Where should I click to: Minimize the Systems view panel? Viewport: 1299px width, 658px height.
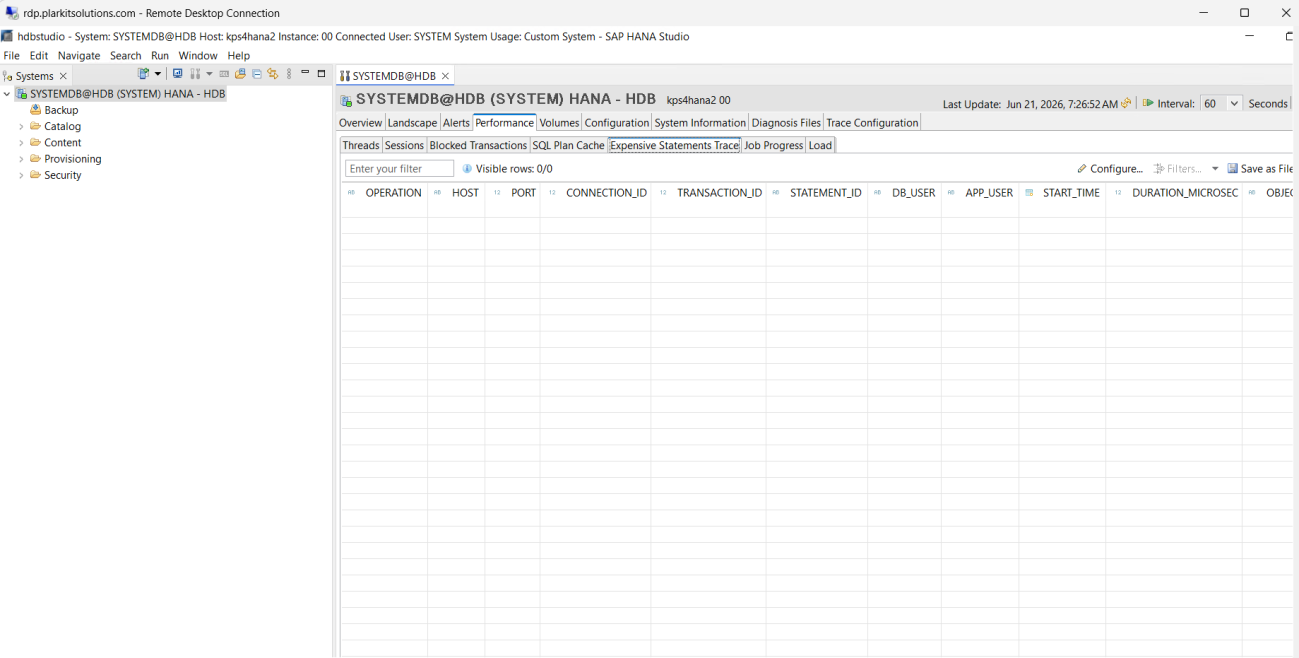pyautogui.click(x=305, y=72)
